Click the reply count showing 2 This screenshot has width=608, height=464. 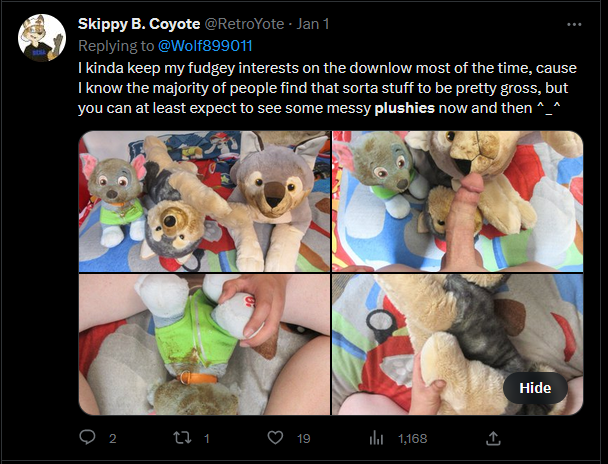coord(112,438)
